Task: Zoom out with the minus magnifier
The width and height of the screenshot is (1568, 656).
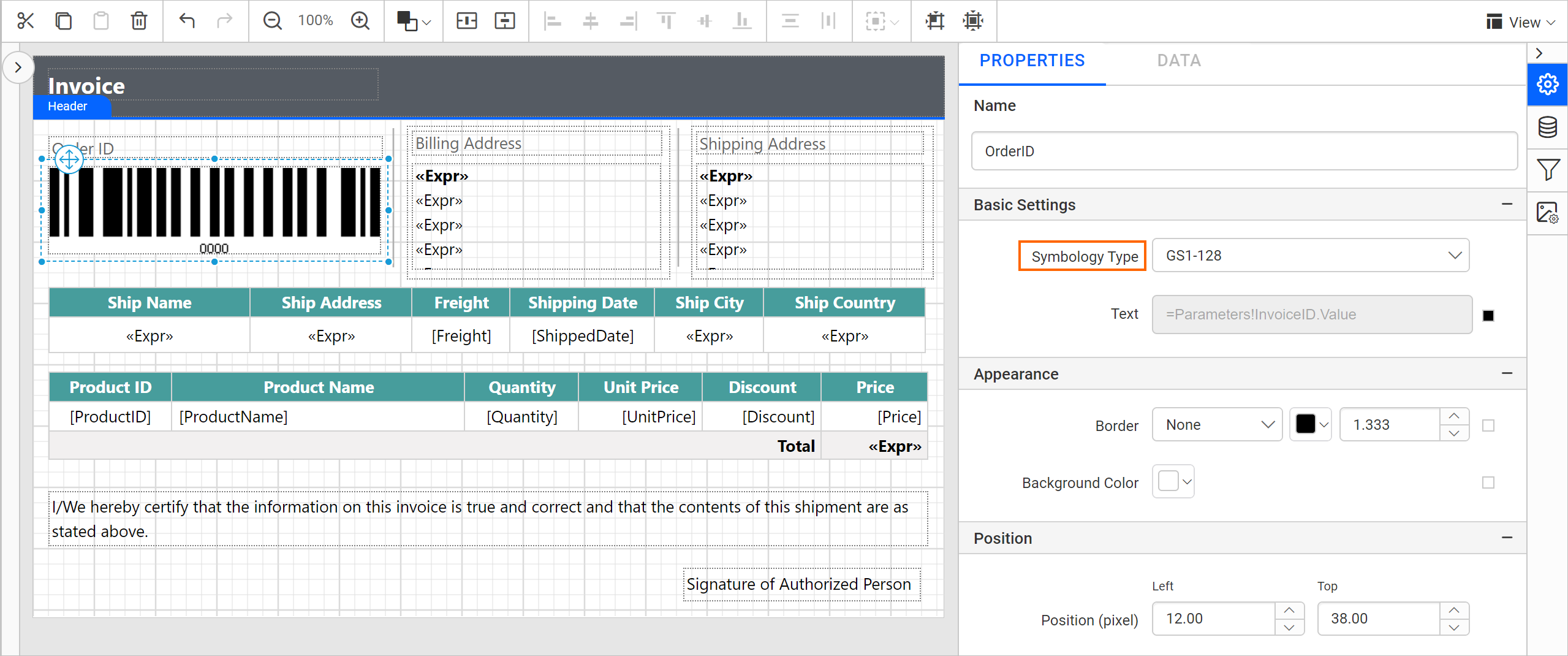Action: click(272, 21)
